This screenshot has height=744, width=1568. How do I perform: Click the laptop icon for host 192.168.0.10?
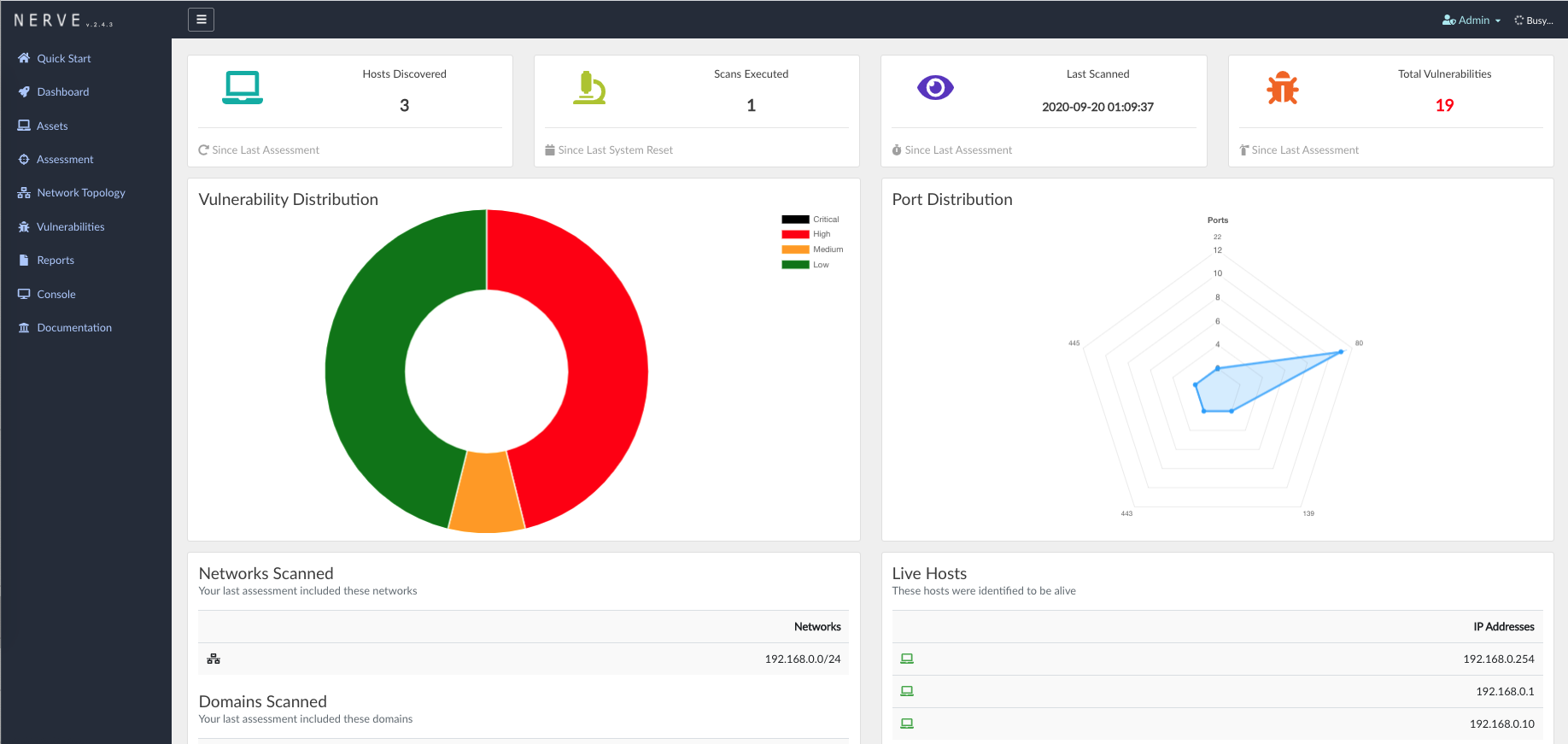pos(907,723)
